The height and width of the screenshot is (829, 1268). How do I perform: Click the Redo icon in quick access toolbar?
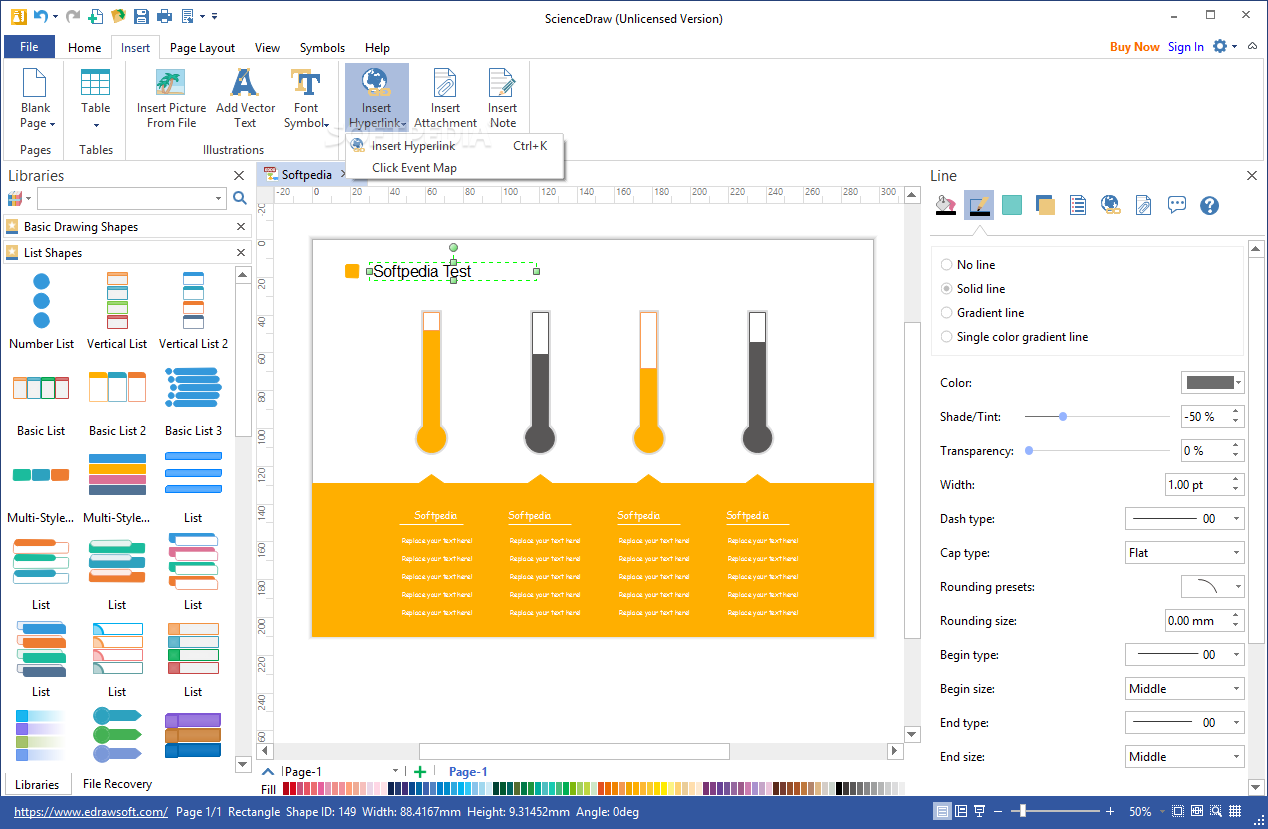tap(72, 16)
